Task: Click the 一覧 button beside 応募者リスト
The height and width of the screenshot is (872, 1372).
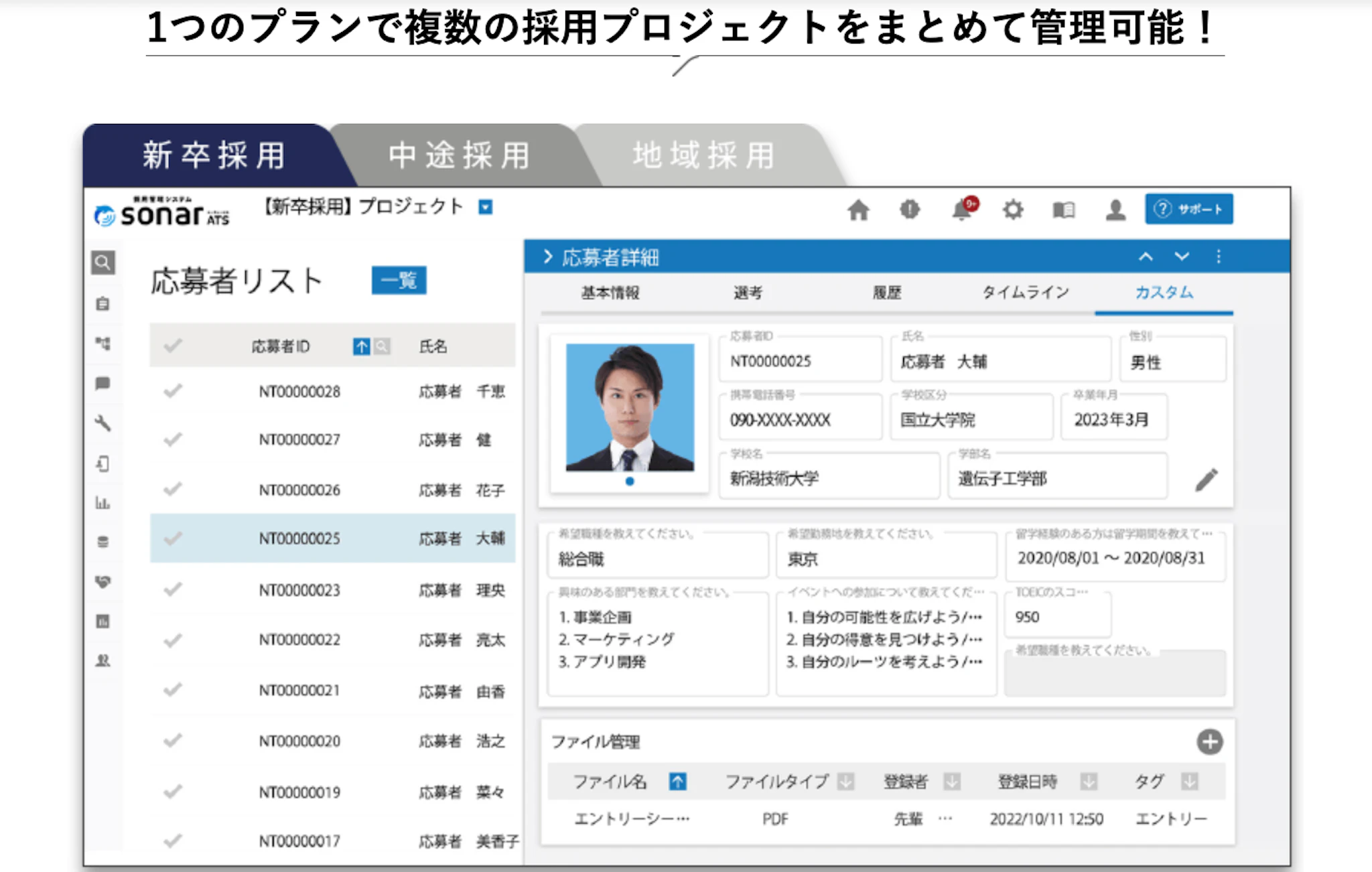Action: click(399, 280)
